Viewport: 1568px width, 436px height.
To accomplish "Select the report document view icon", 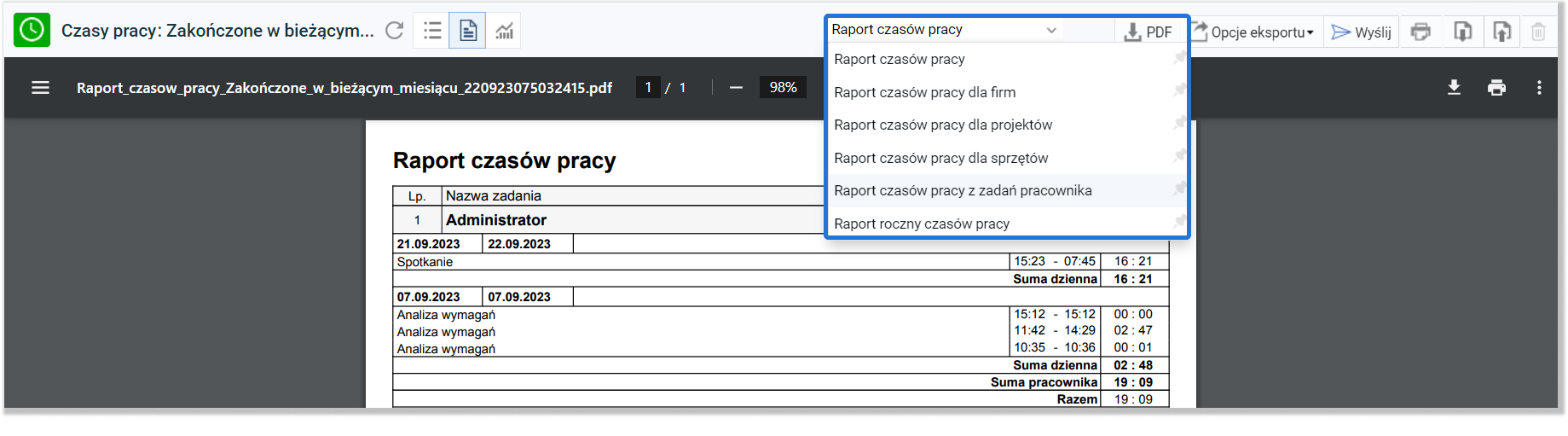I will 468,31.
